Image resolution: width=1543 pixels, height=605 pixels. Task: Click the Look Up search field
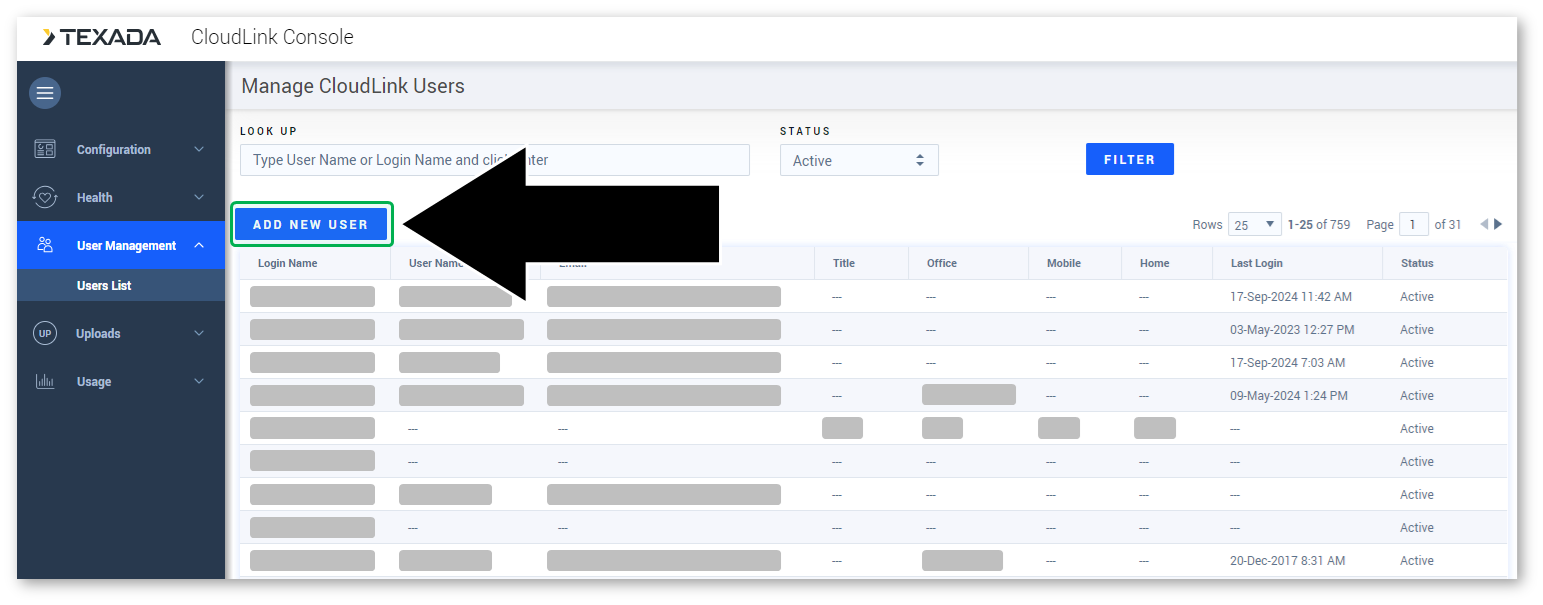pos(495,160)
